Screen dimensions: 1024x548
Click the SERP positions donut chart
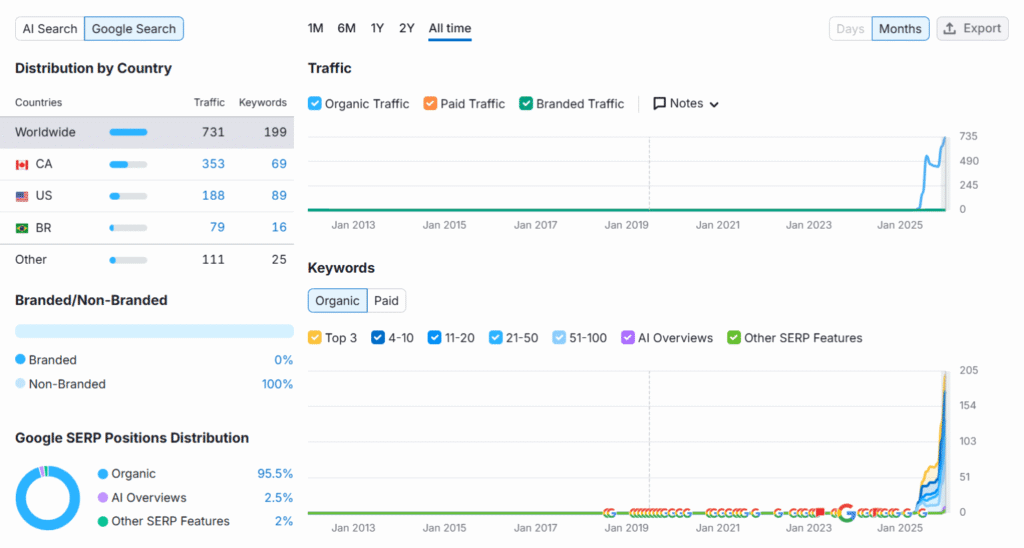pos(48,497)
